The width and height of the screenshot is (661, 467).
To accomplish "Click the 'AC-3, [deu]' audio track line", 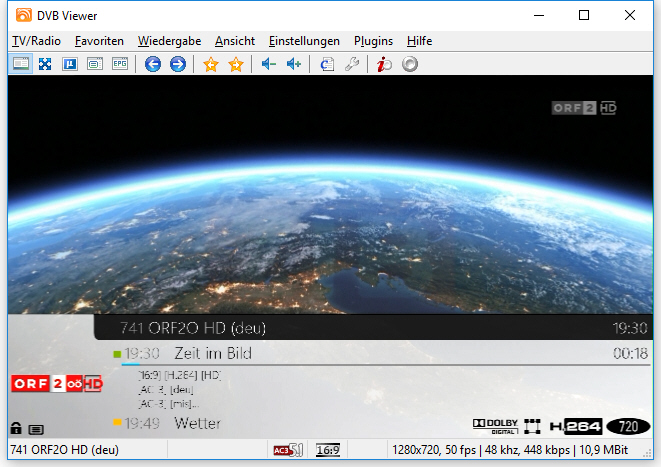I will point(166,389).
